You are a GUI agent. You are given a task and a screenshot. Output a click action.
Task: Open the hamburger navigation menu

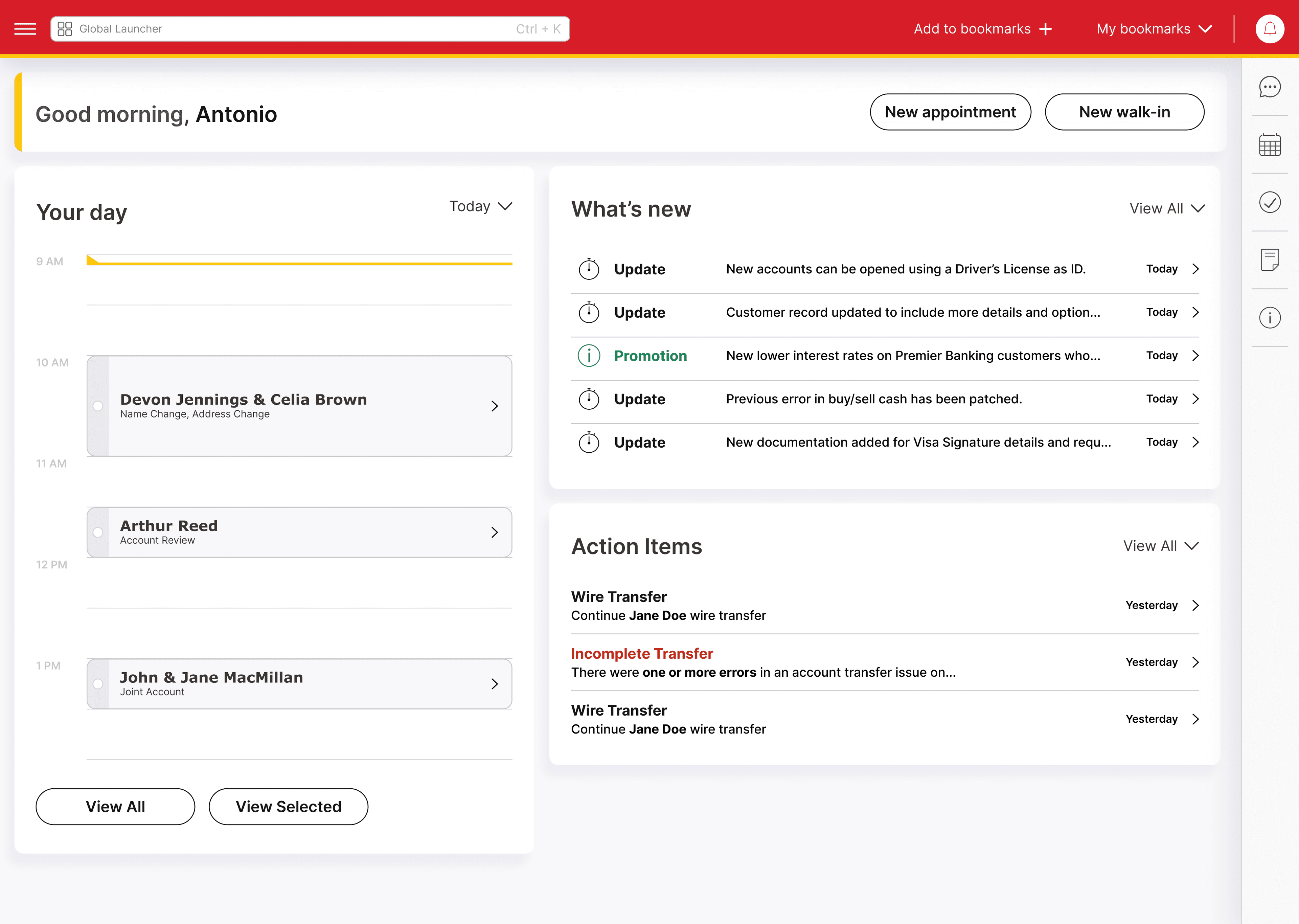(x=25, y=28)
